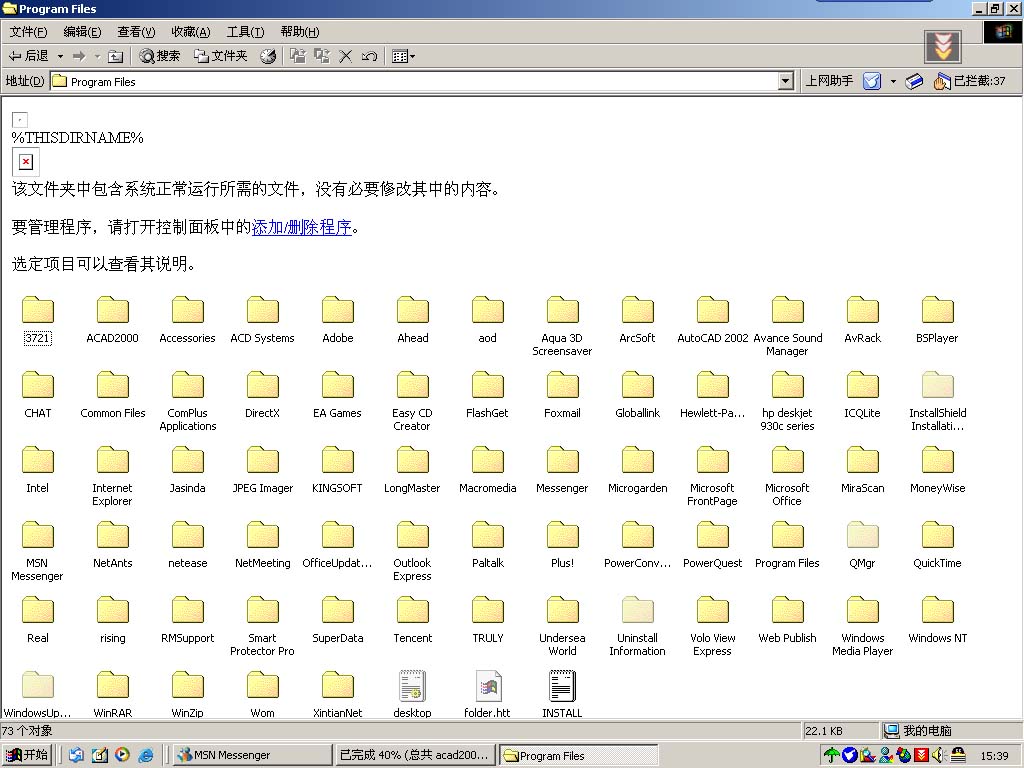Select the InstallShield Installation folder
This screenshot has height=768, width=1024.
tap(937, 402)
